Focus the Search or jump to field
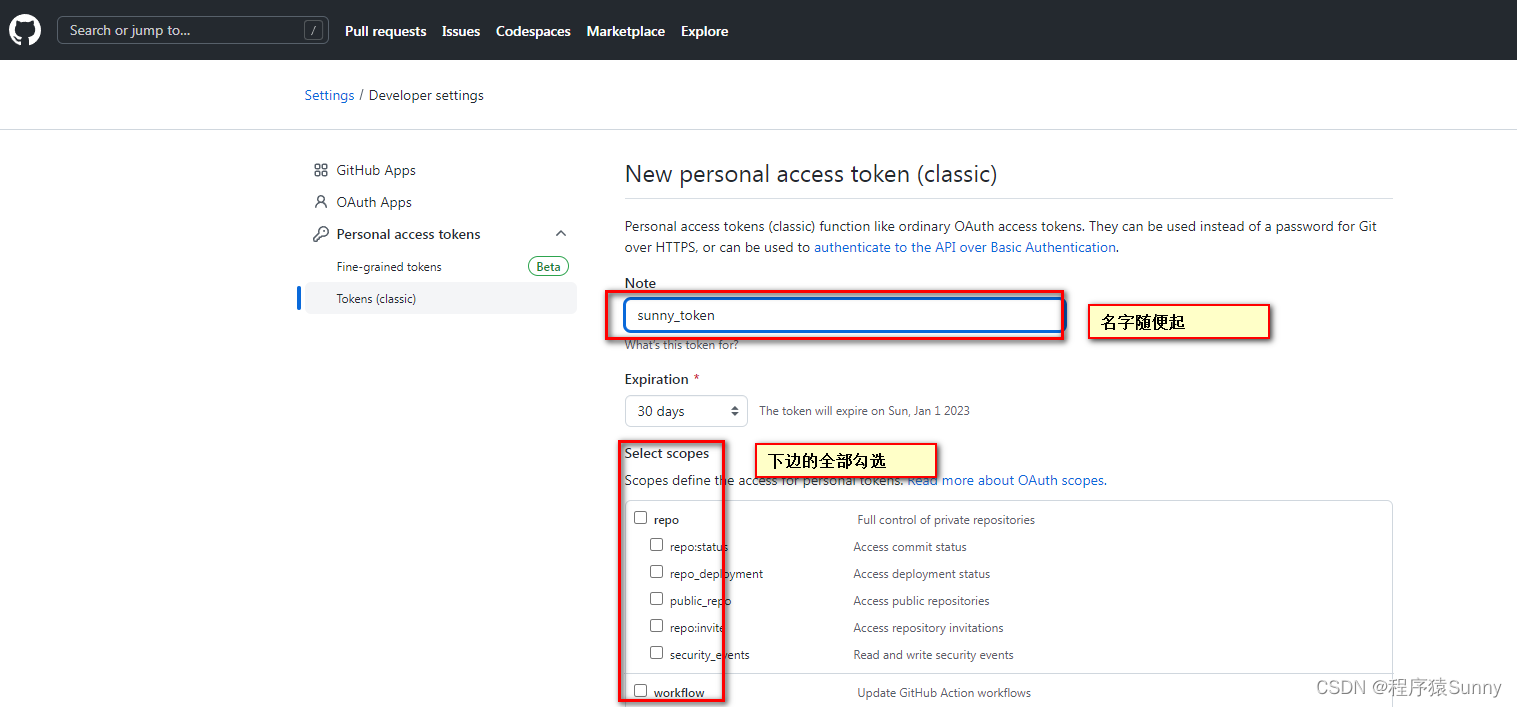This screenshot has height=707, width=1517. (x=193, y=30)
